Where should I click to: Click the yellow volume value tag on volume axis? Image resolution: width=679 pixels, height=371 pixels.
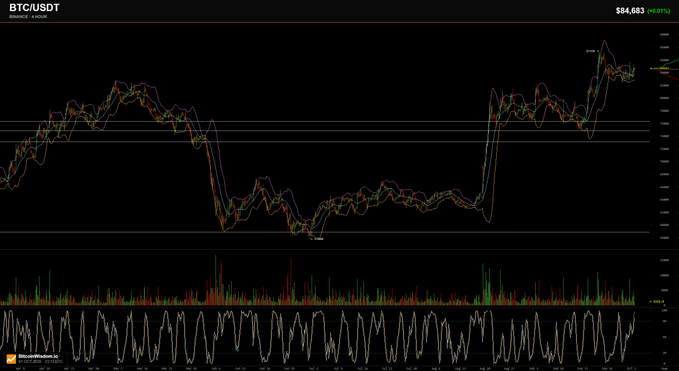(659, 301)
